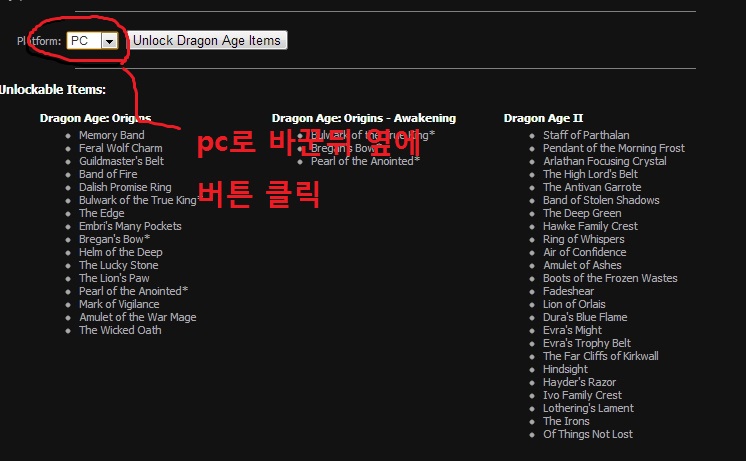Image resolution: width=746 pixels, height=461 pixels.
Task: Click the 'Dragon Age: Origins - Awakening' heading
Action: click(x=363, y=118)
